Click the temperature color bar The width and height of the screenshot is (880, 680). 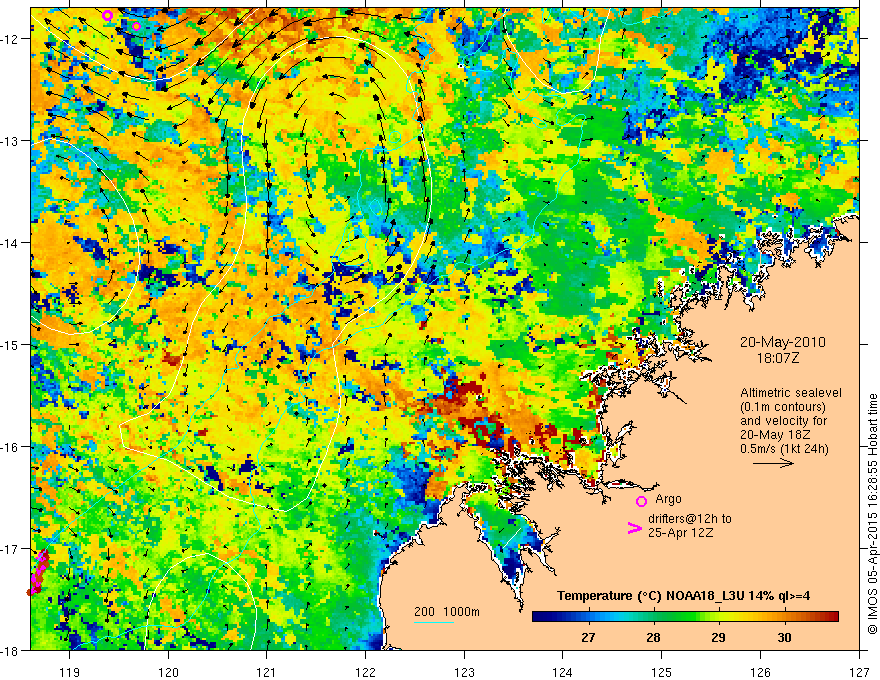pos(685,617)
